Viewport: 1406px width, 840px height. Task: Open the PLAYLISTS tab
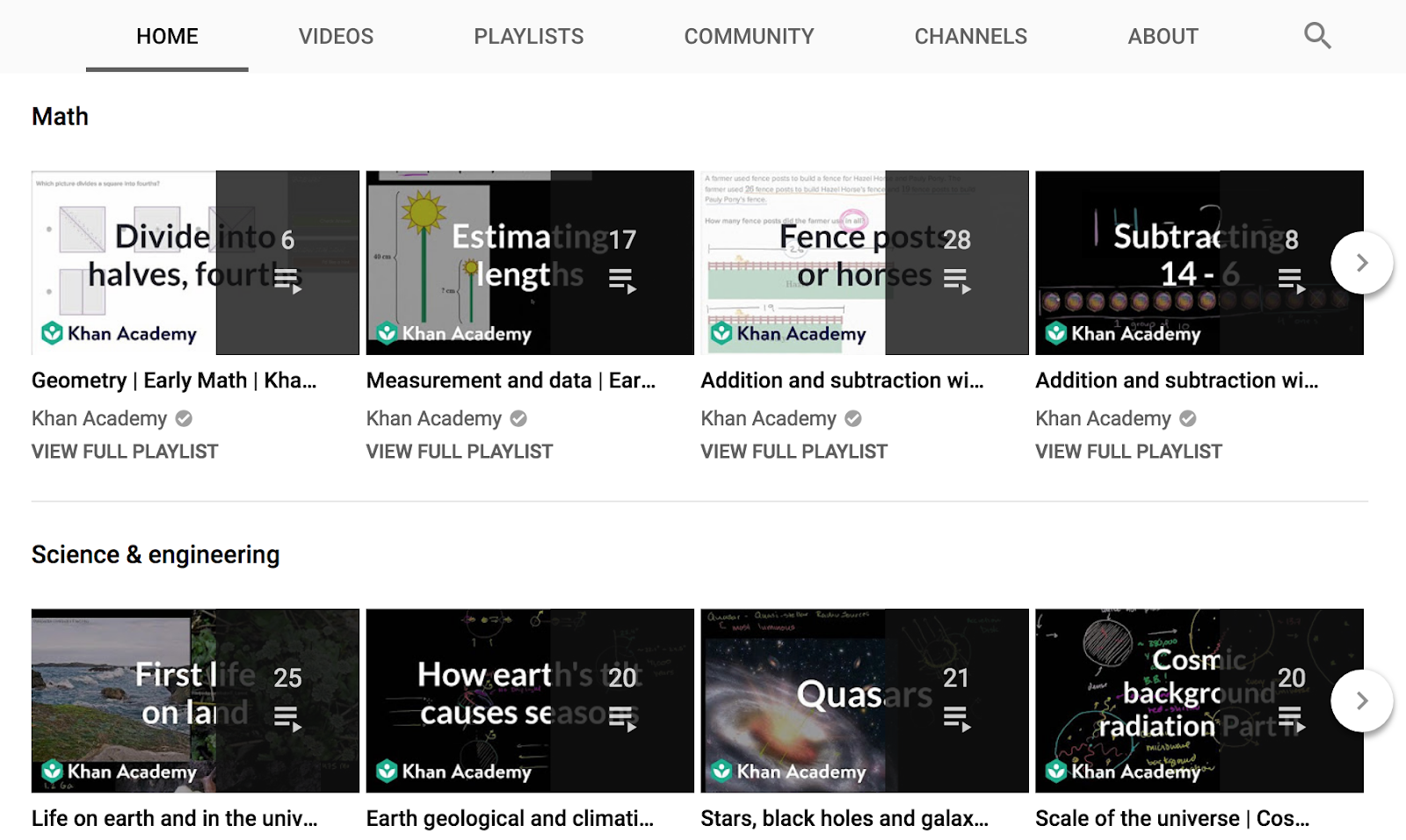coord(529,36)
